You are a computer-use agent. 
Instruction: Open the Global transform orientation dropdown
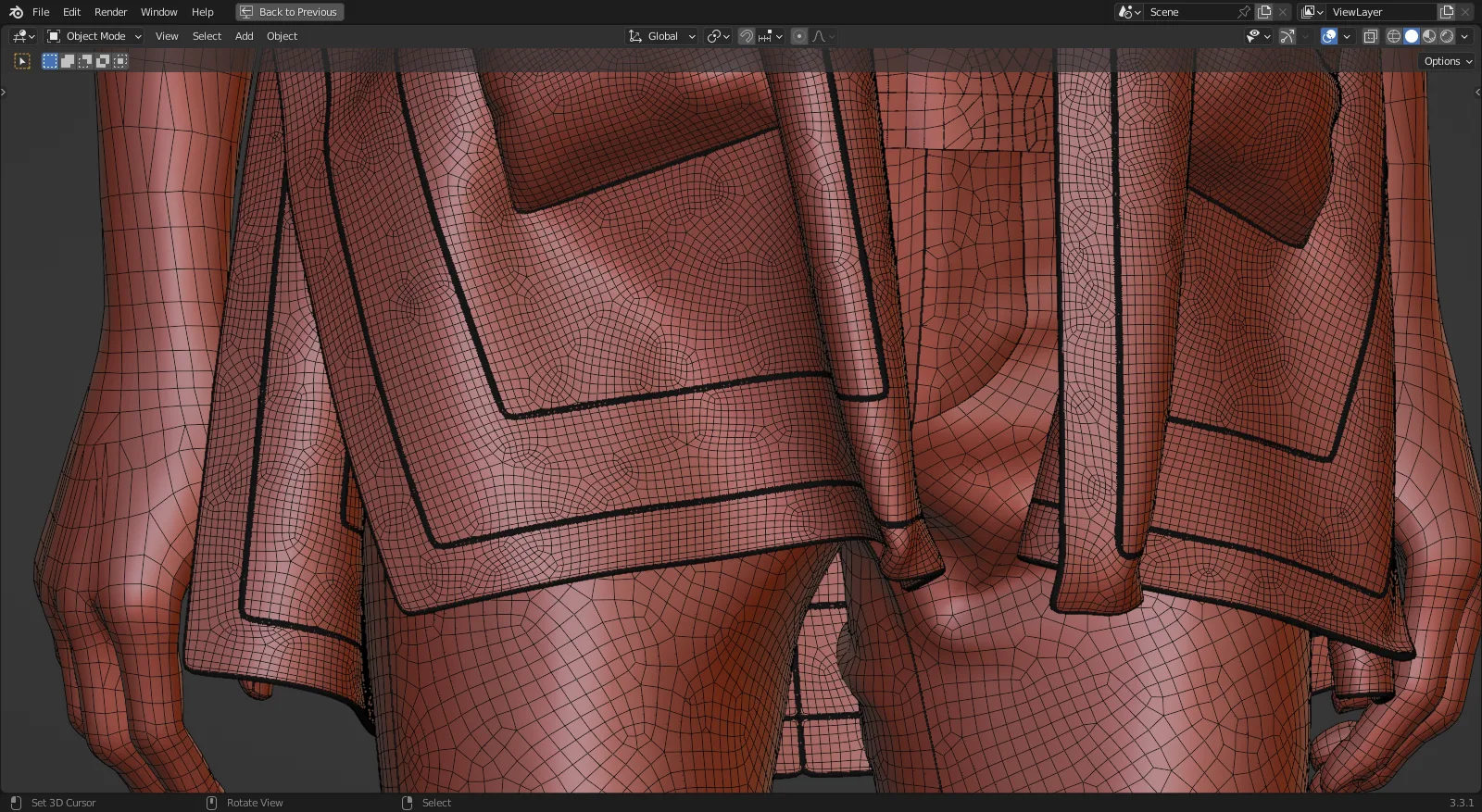(x=662, y=36)
